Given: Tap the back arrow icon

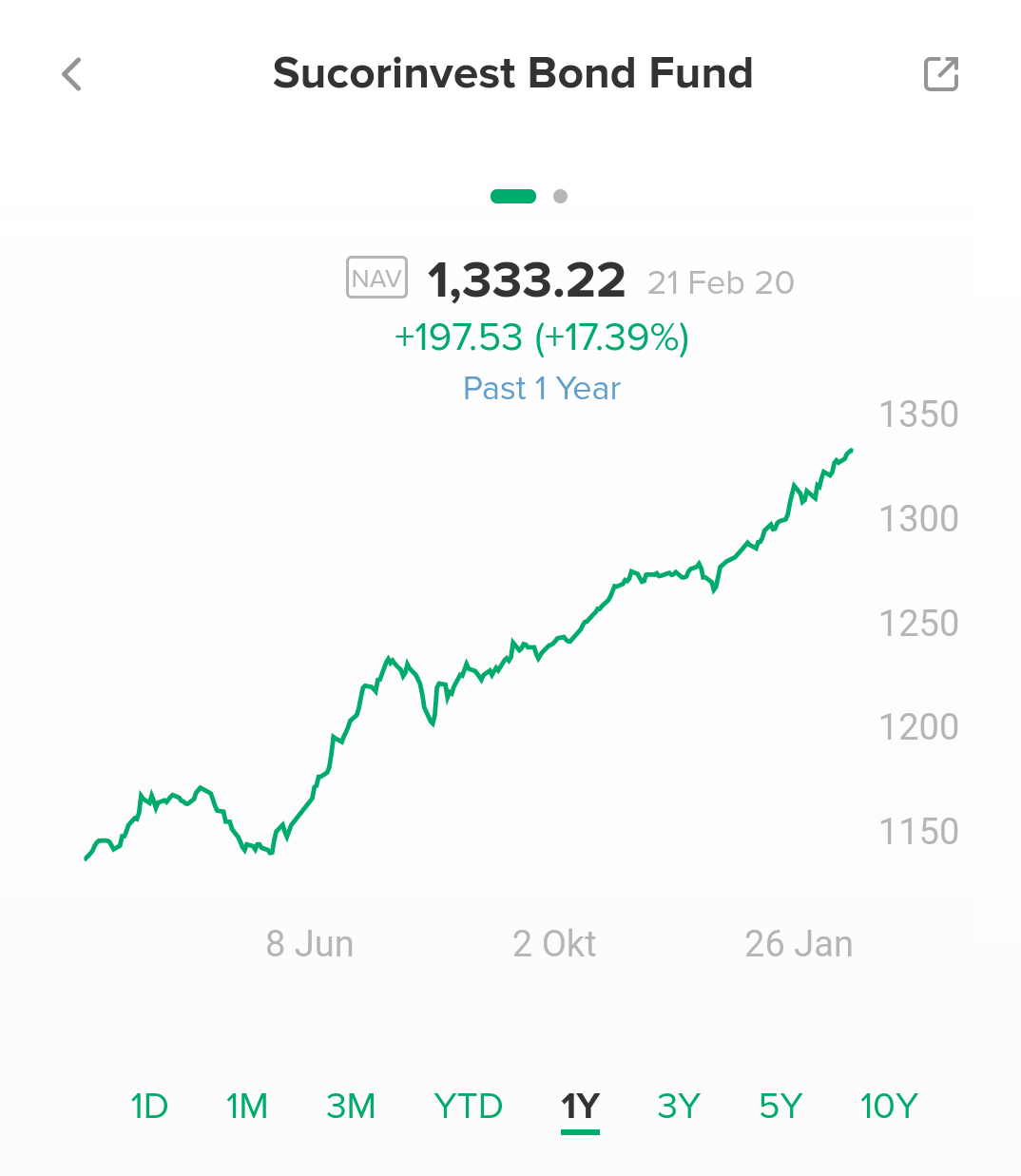Looking at the screenshot, I should [x=71, y=74].
